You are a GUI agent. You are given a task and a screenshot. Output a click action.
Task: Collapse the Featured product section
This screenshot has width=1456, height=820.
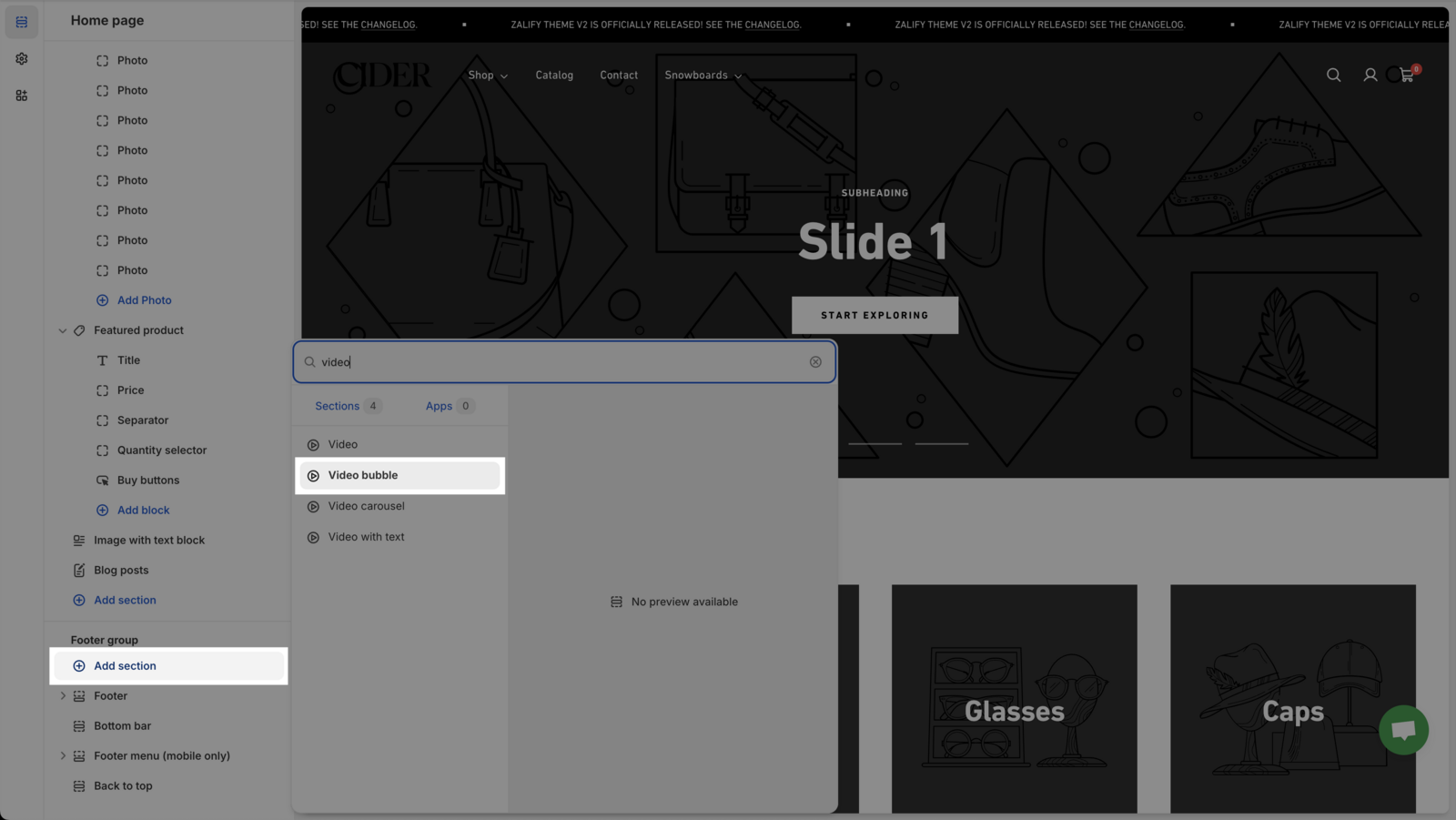coord(63,330)
